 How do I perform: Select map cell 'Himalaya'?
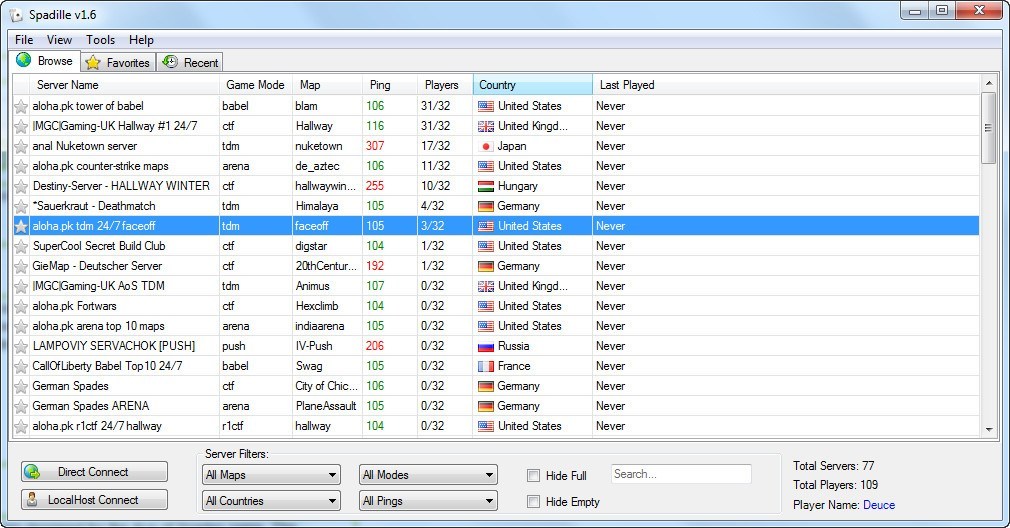tap(316, 206)
